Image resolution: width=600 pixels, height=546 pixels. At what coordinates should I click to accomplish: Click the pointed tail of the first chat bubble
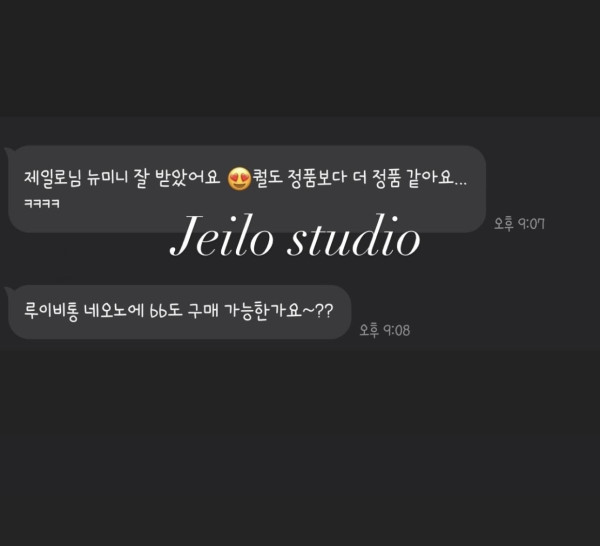7,152
